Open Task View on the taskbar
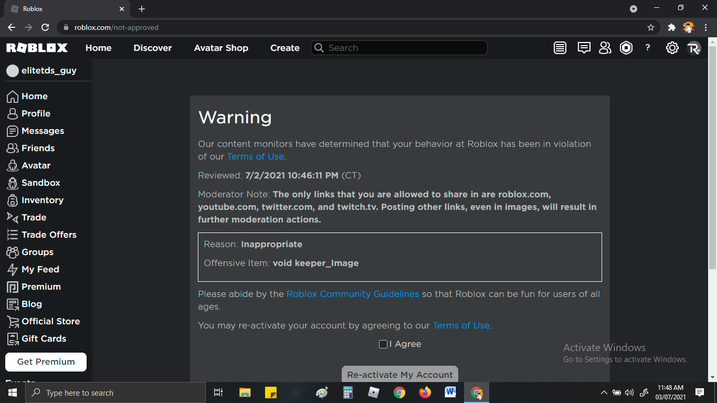Screen dimensions: 717x403 coord(218,392)
